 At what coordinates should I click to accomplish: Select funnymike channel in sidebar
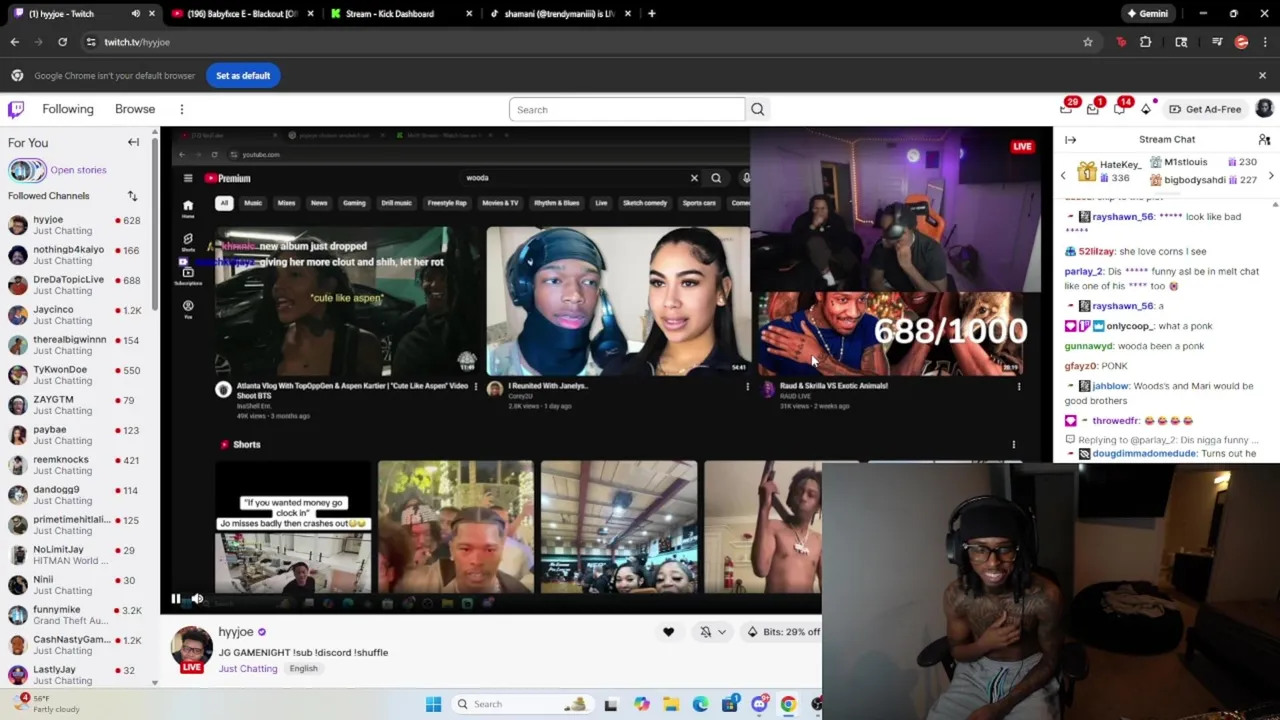[78, 615]
